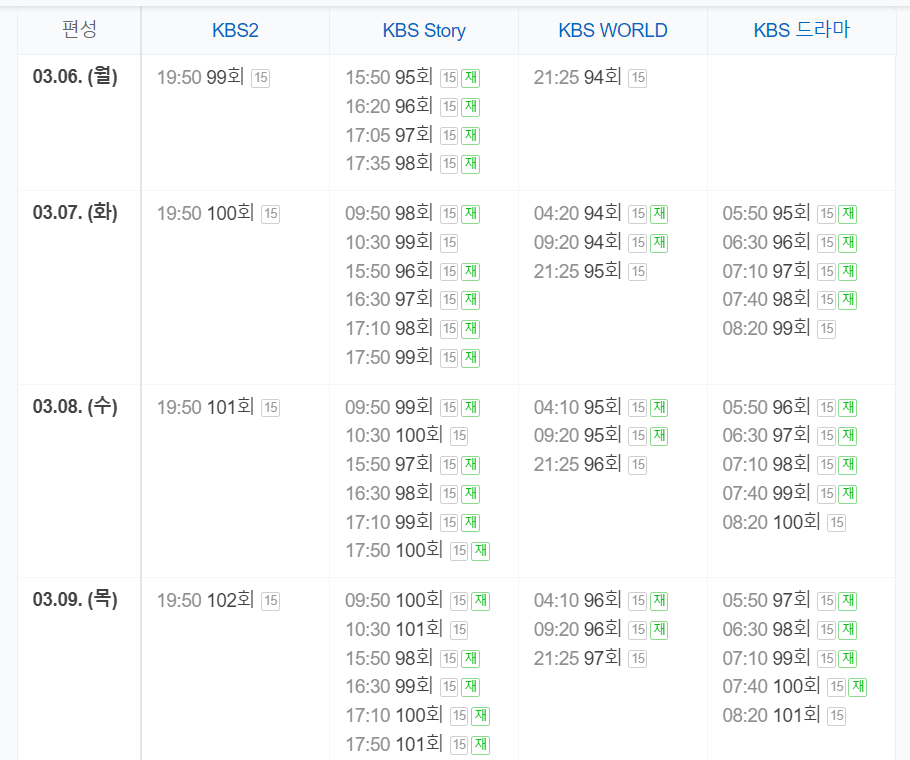Click the 재 rerun badge on 17:50 100회
Viewport: 910px width, 760px height.
coord(481,551)
